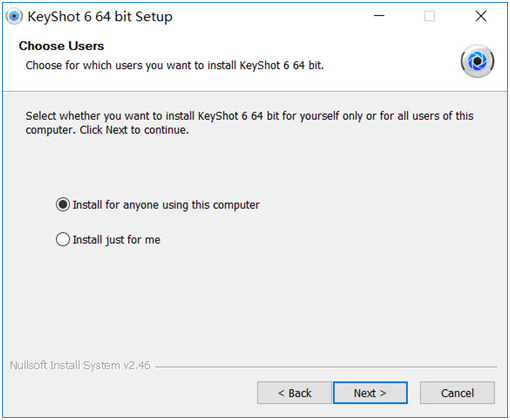Click the 'Nullsoft Install System v2.46' text
Image resolution: width=510 pixels, height=420 pixels.
pyautogui.click(x=80, y=365)
